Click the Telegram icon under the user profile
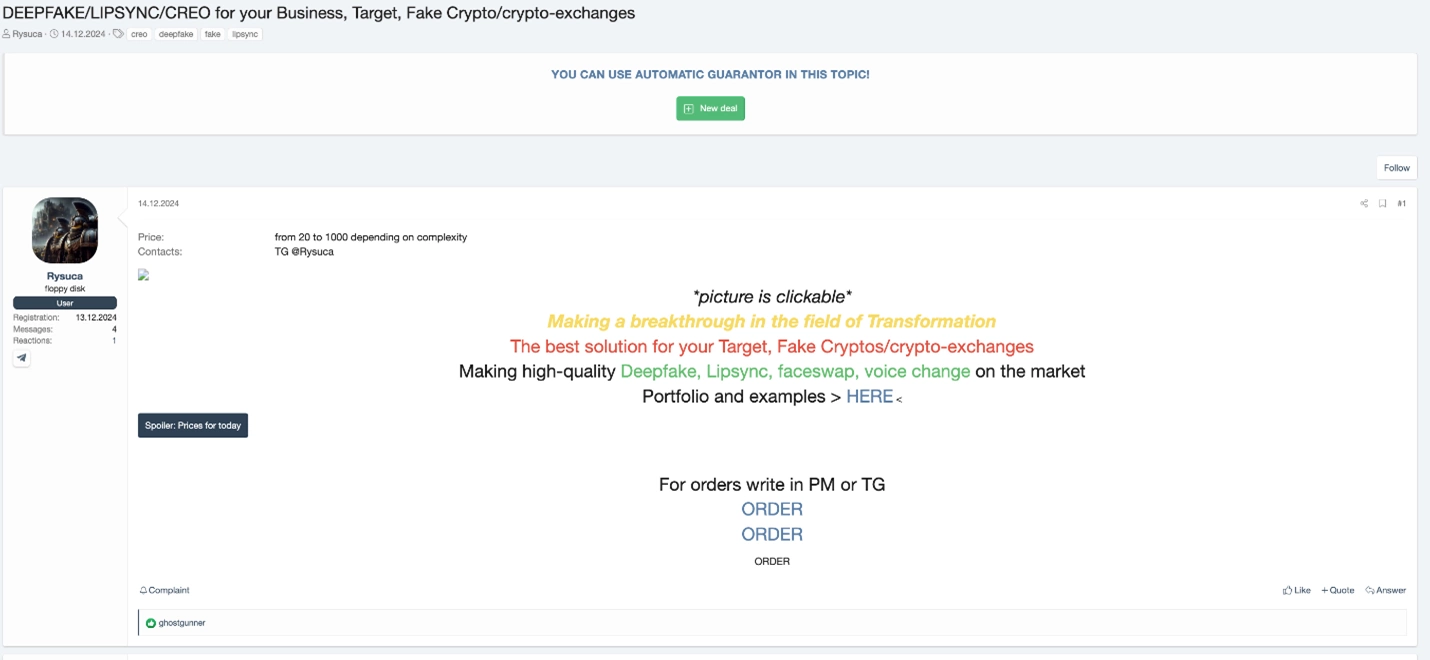 (x=22, y=358)
